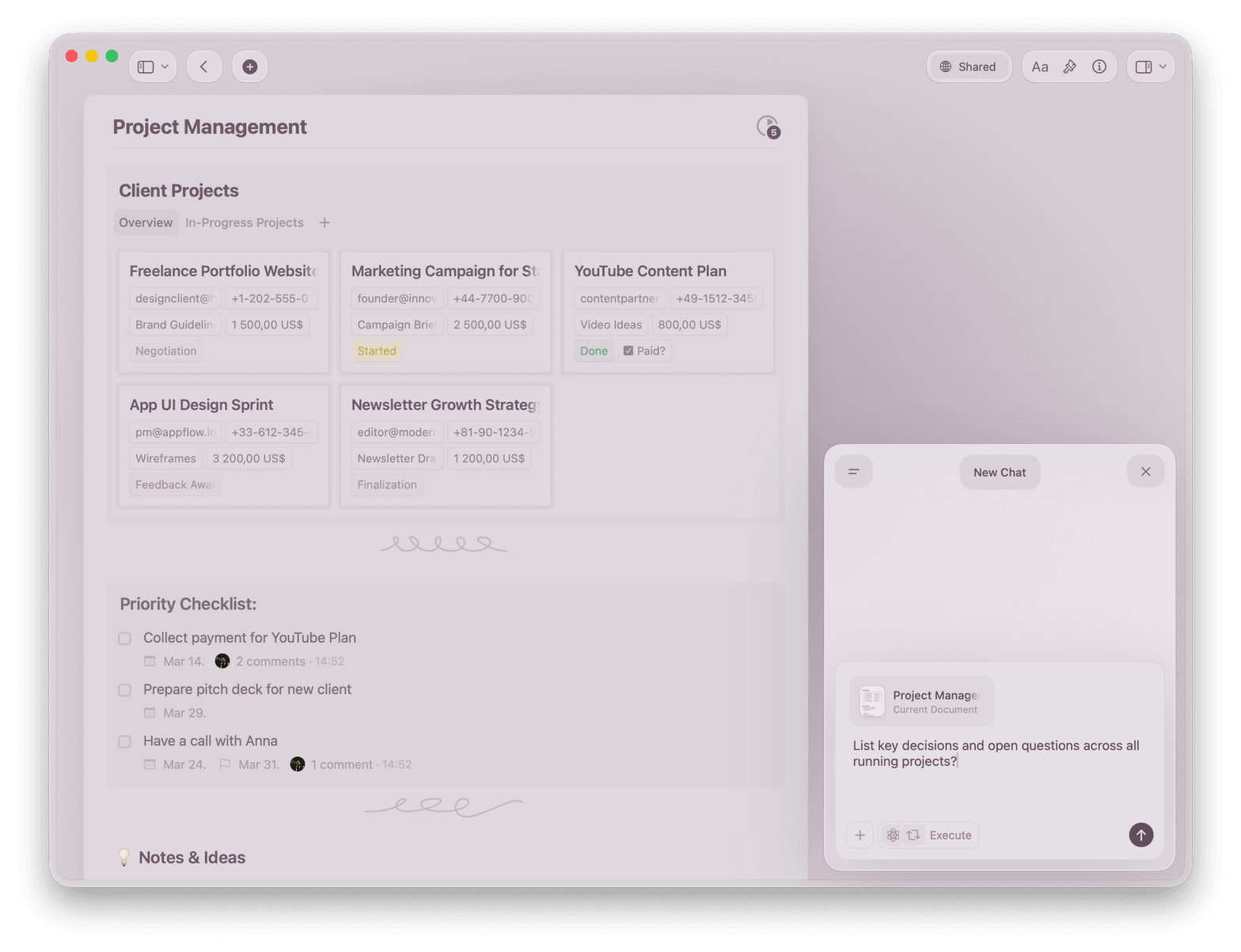Check off Prepare pitch deck for new client
Viewport: 1241px width, 952px height.
(x=124, y=690)
